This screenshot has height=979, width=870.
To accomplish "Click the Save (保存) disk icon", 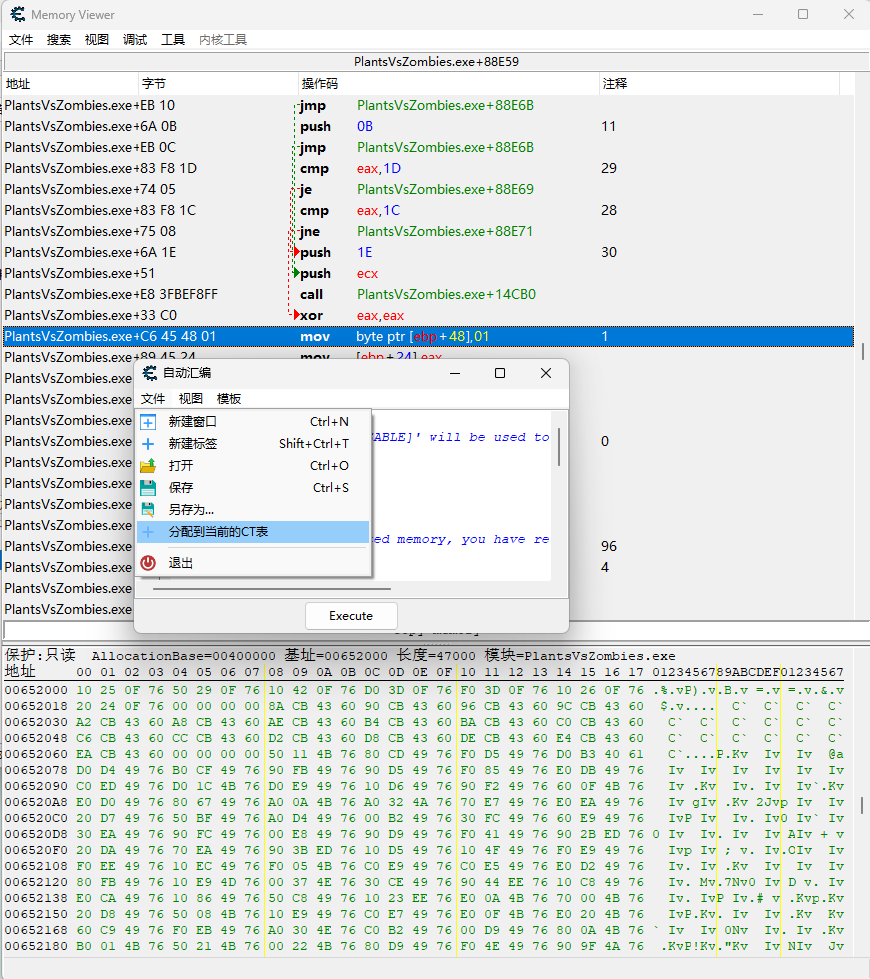I will pos(148,488).
